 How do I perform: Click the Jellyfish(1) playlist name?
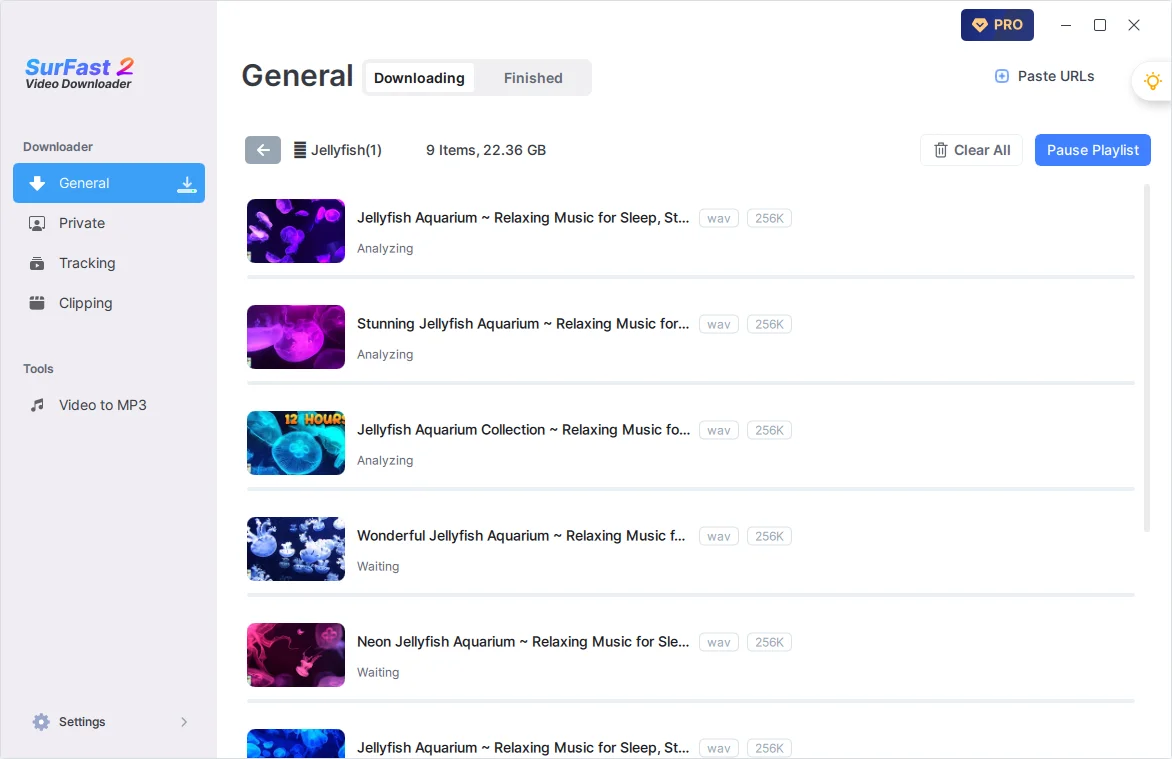[x=346, y=150]
